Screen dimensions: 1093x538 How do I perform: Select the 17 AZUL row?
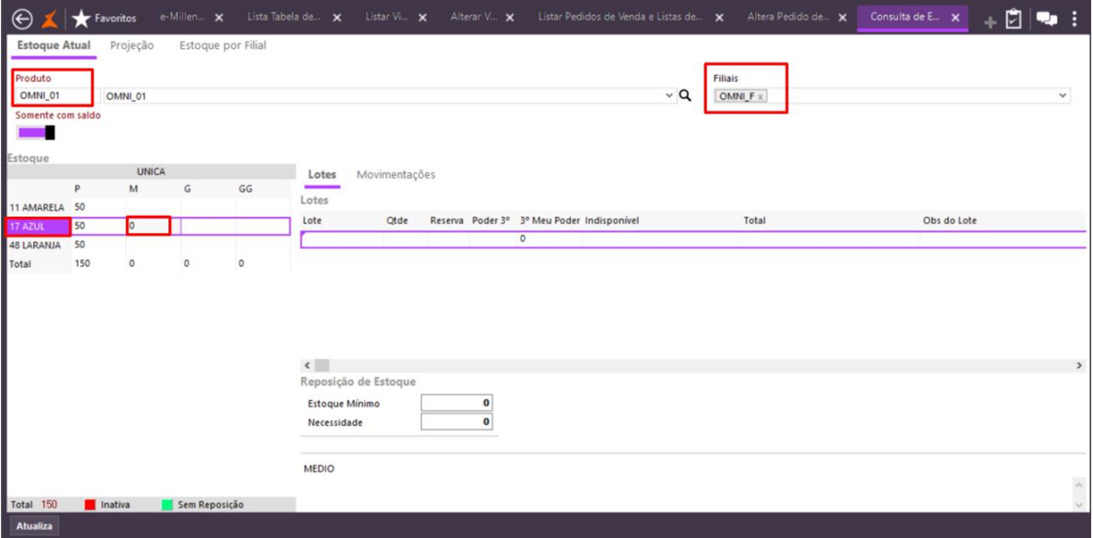pos(148,226)
